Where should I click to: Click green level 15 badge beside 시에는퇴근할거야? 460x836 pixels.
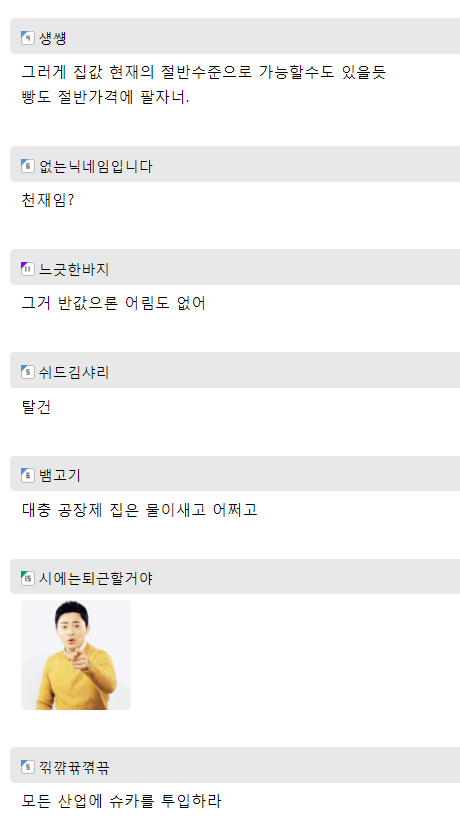click(x=28, y=578)
